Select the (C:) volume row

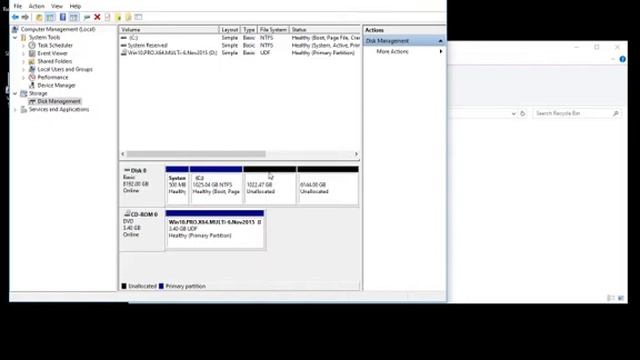tap(240, 38)
